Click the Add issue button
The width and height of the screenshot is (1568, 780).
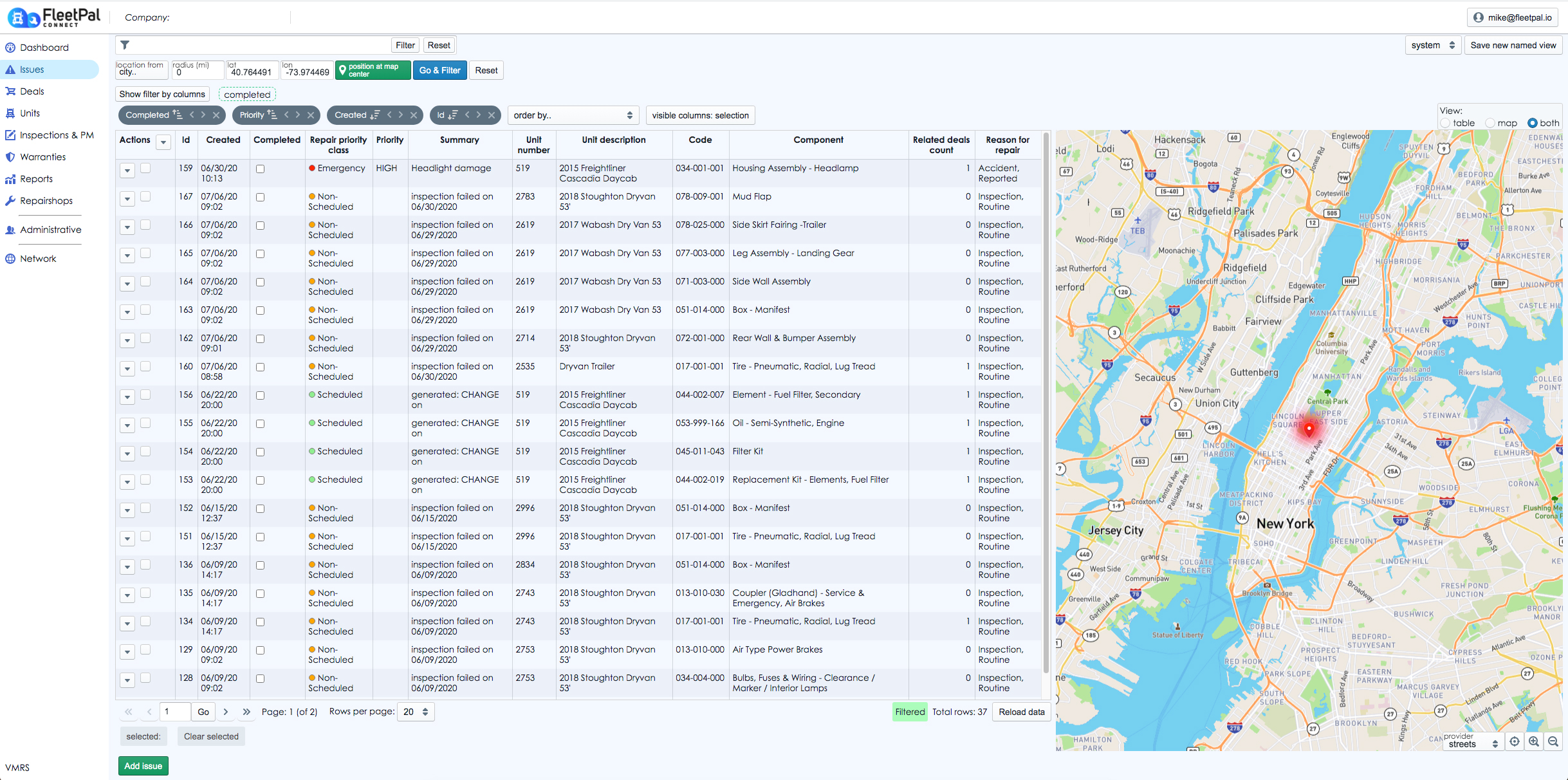(x=143, y=766)
